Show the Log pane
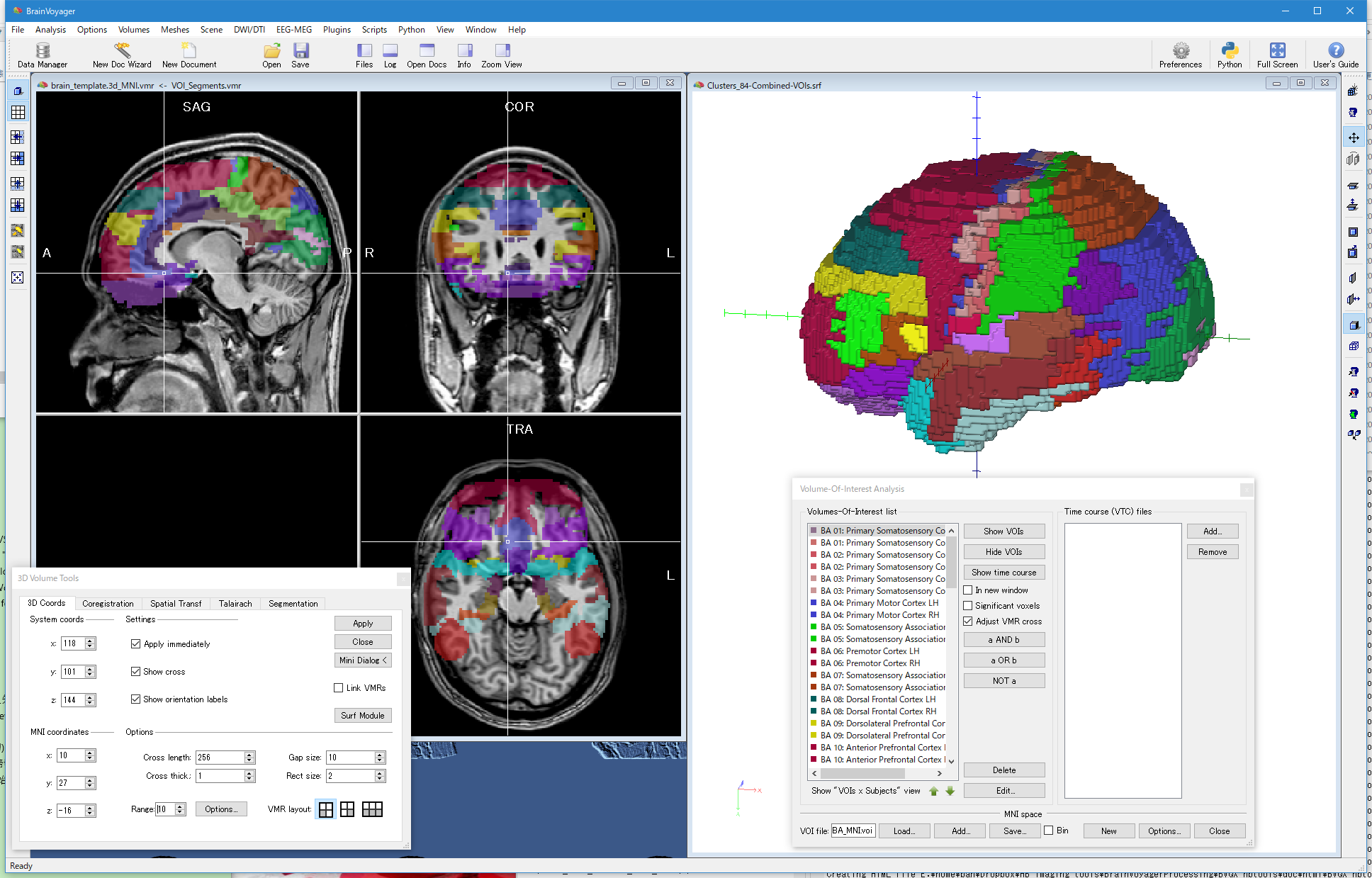This screenshot has width=1372, height=878. 390,55
